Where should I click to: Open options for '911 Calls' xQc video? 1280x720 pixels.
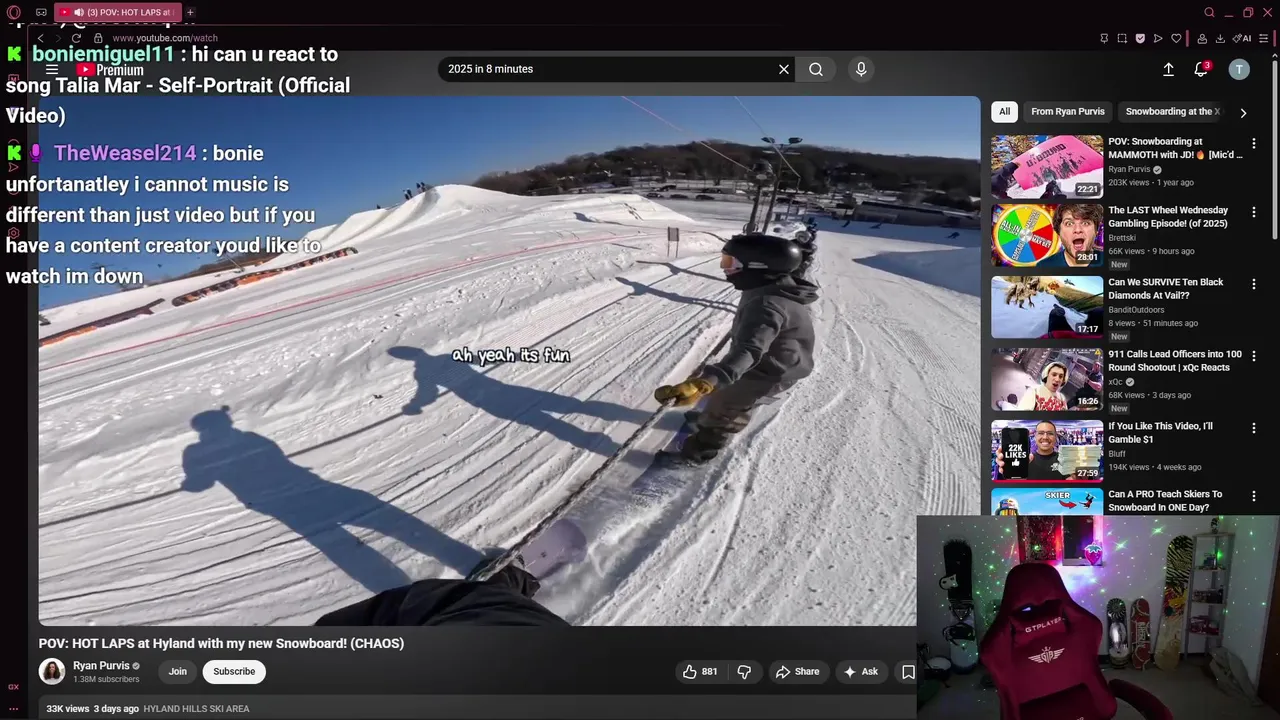(x=1254, y=356)
